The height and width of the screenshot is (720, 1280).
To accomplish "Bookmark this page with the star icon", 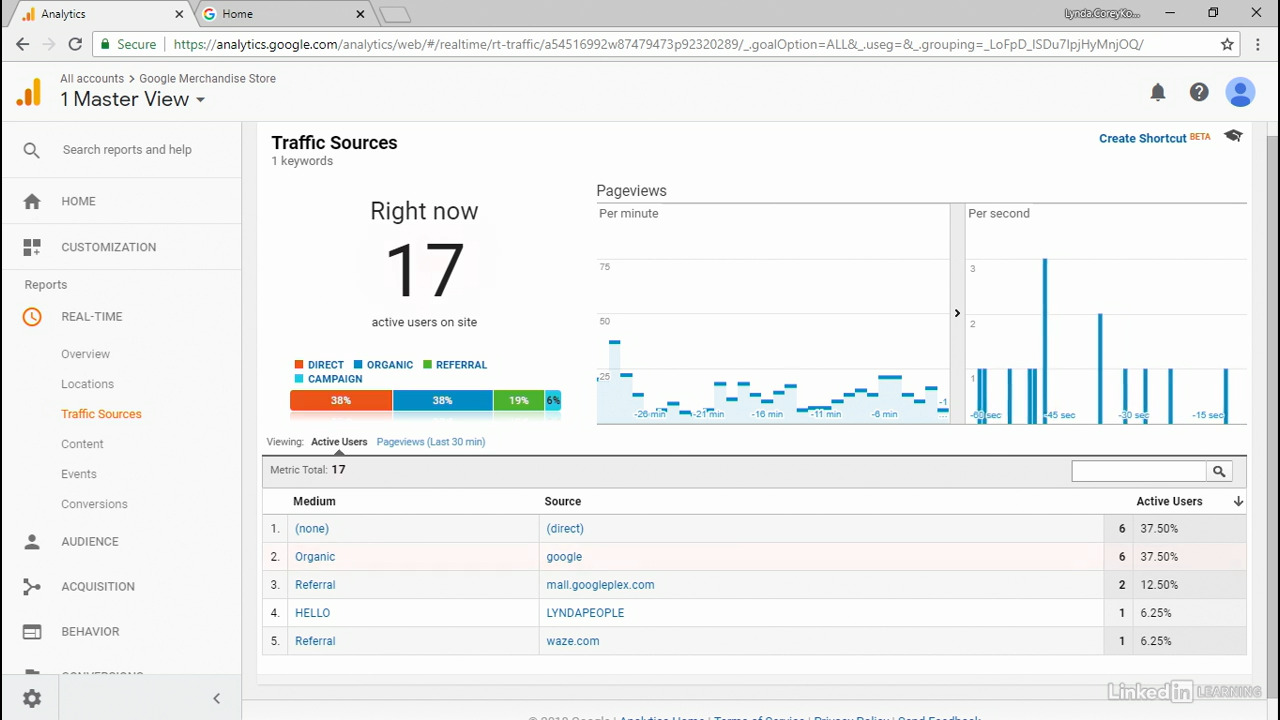I will point(1227,44).
